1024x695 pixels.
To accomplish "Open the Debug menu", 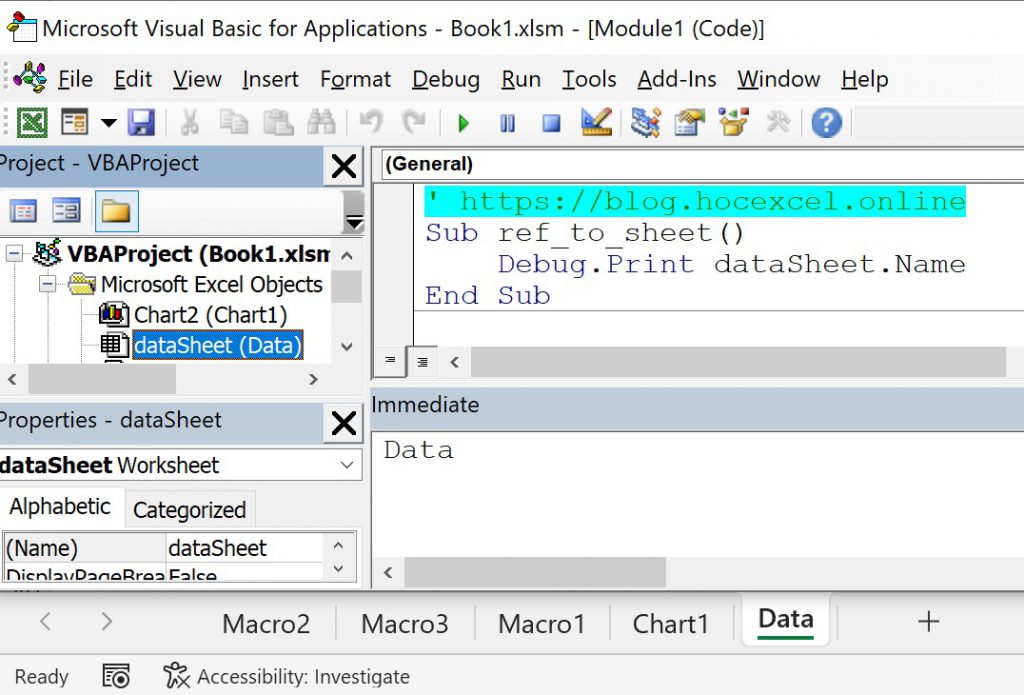I will [x=445, y=79].
